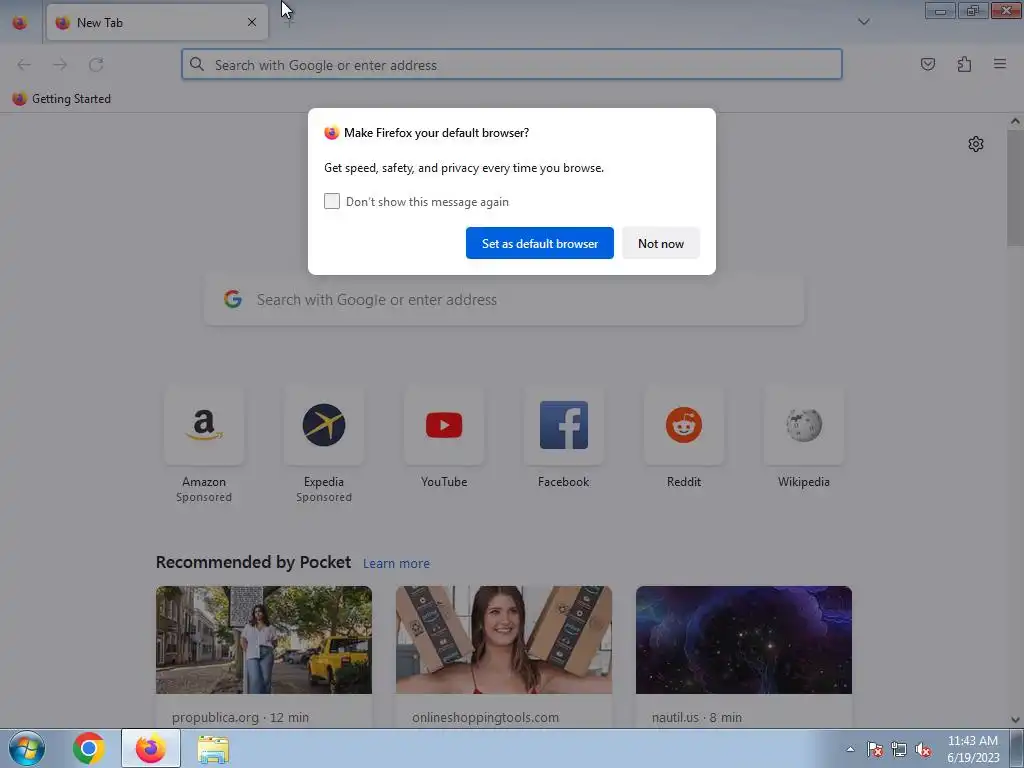Open the Extensions puzzle icon
Viewport: 1024px width, 768px height.
tap(964, 64)
